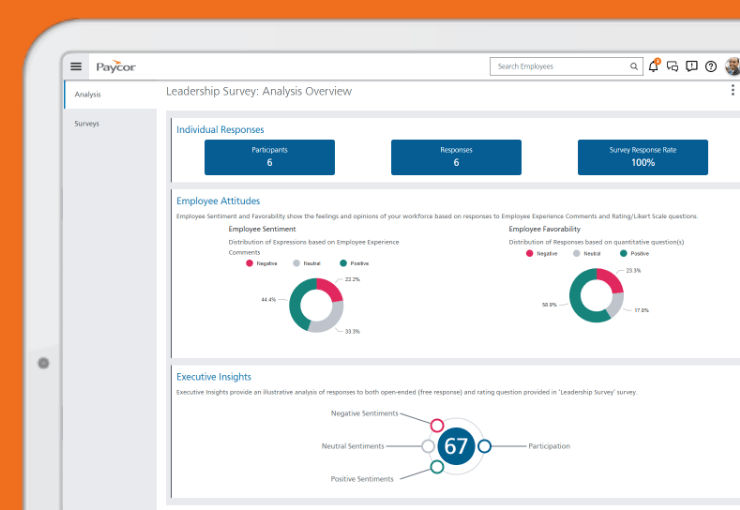Click the Participants count tile
This screenshot has height=510, width=740.
pyautogui.click(x=269, y=157)
